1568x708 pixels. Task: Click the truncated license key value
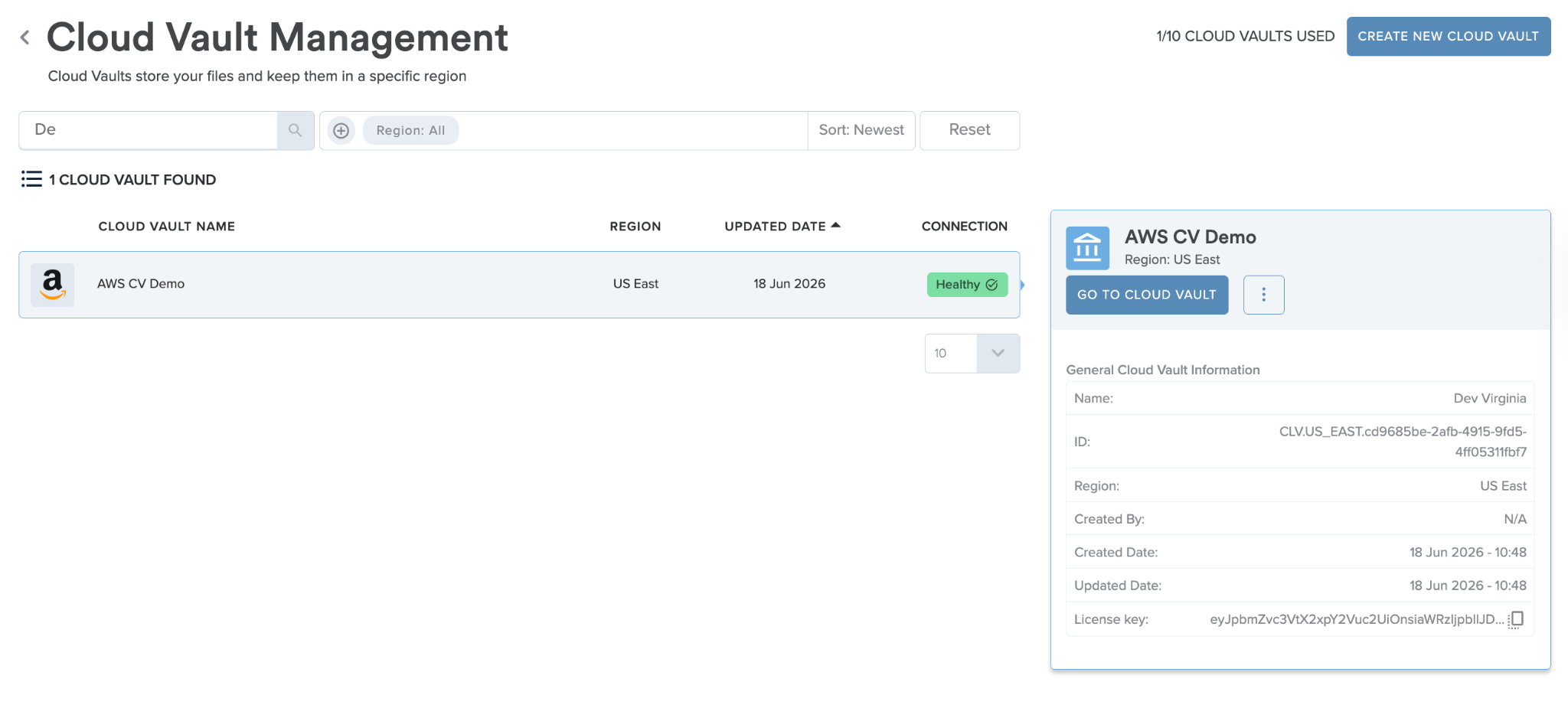pos(1357,619)
